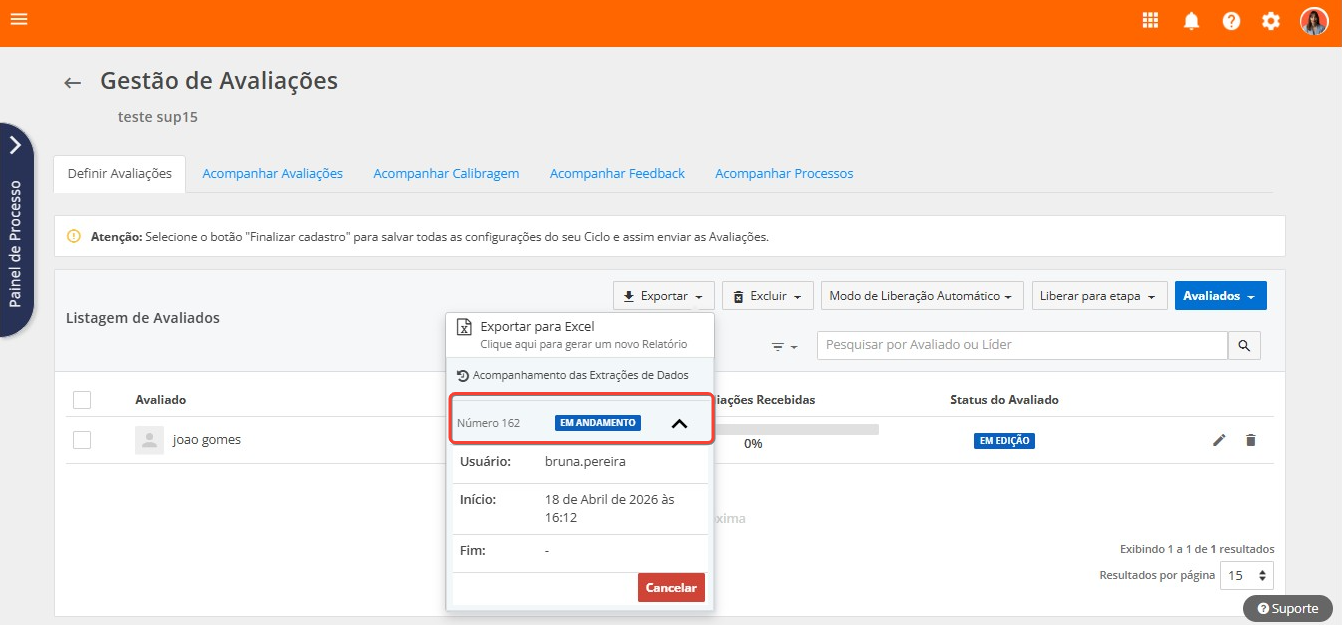Edit joao gomes with pencil icon
The image size is (1342, 625).
1219,440
